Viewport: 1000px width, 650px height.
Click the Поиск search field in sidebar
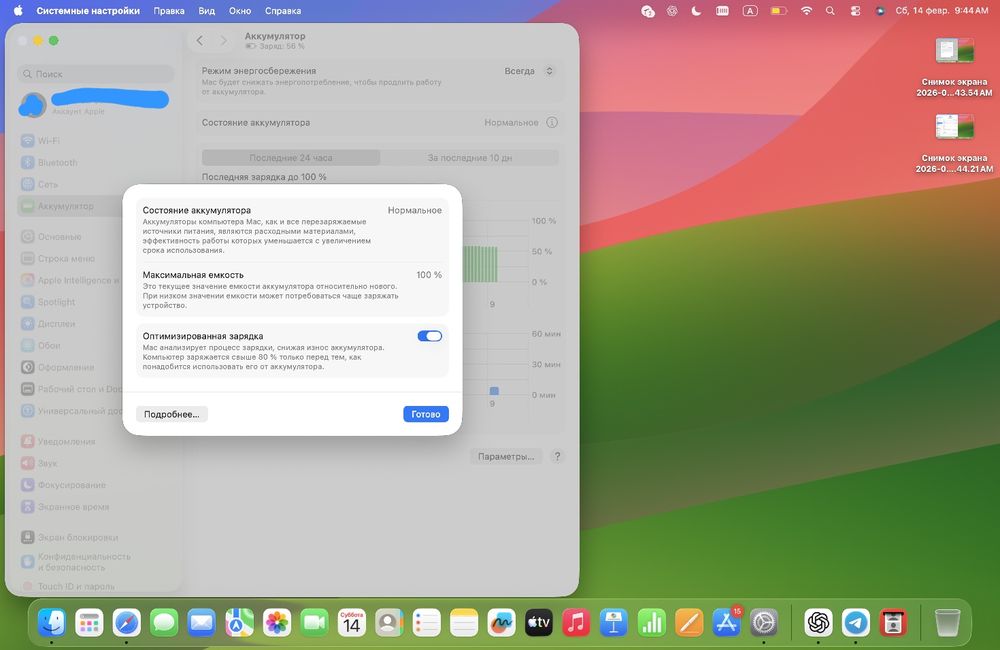tap(96, 74)
